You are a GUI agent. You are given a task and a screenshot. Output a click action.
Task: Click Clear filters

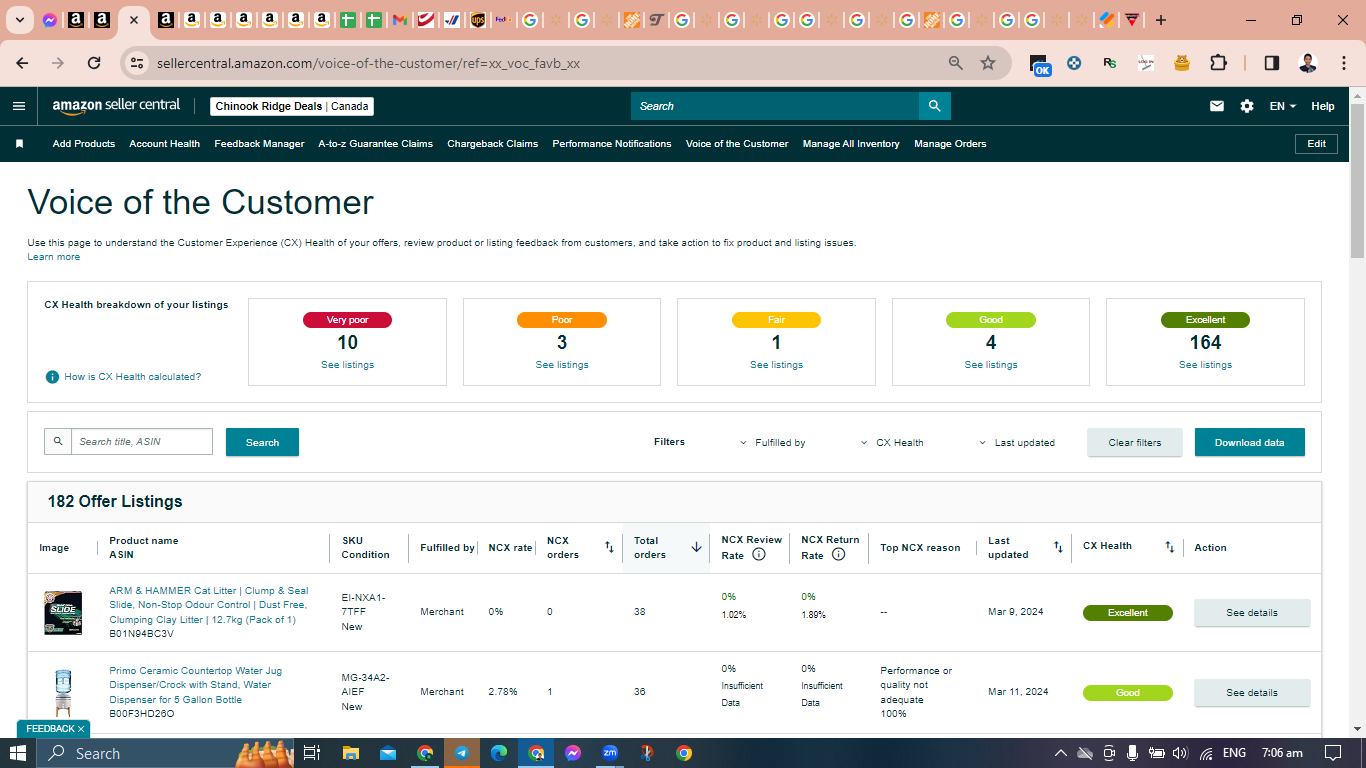click(x=1135, y=442)
